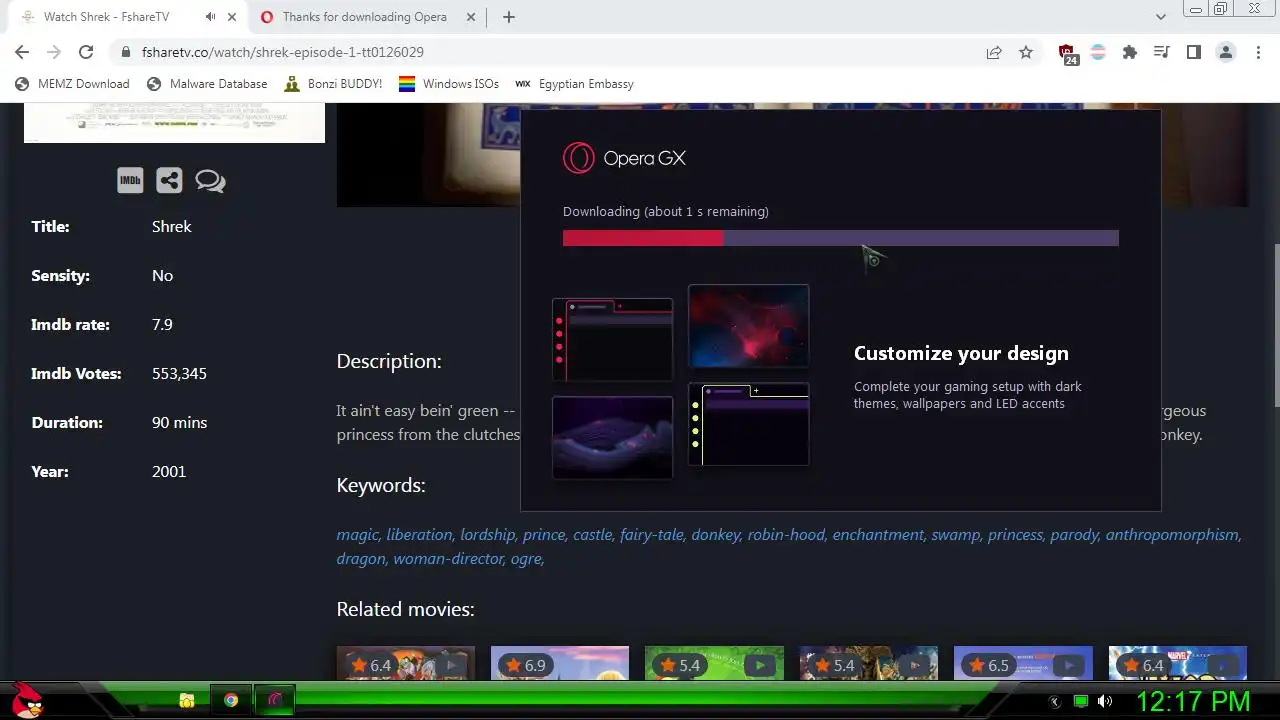Click the striped circle extension icon
The image size is (1280, 720).
(1098, 52)
